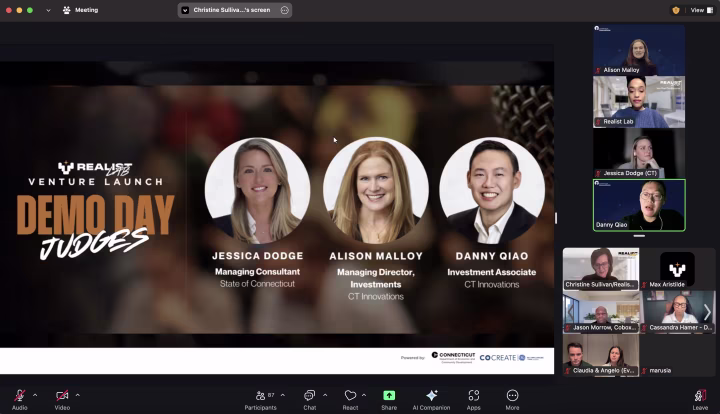Select Claudia & Angelo video tile

point(601,355)
